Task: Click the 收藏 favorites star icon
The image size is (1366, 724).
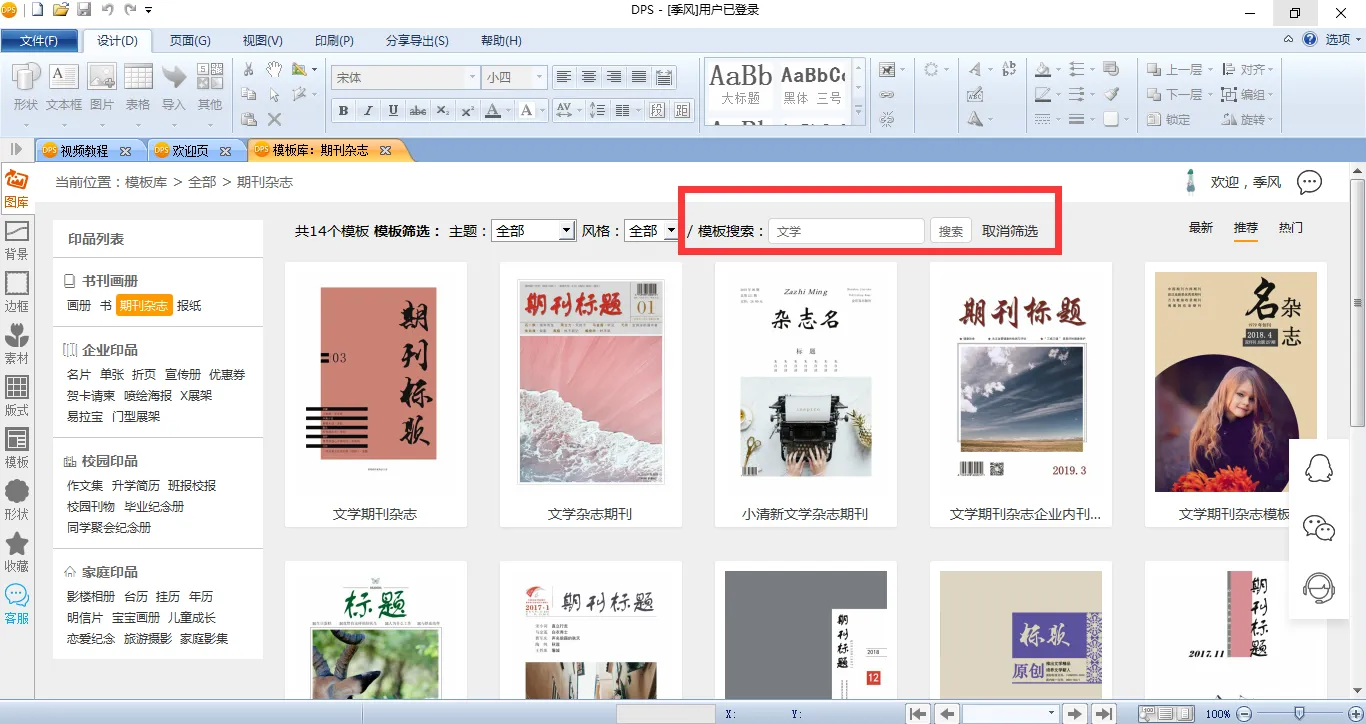Action: point(16,551)
